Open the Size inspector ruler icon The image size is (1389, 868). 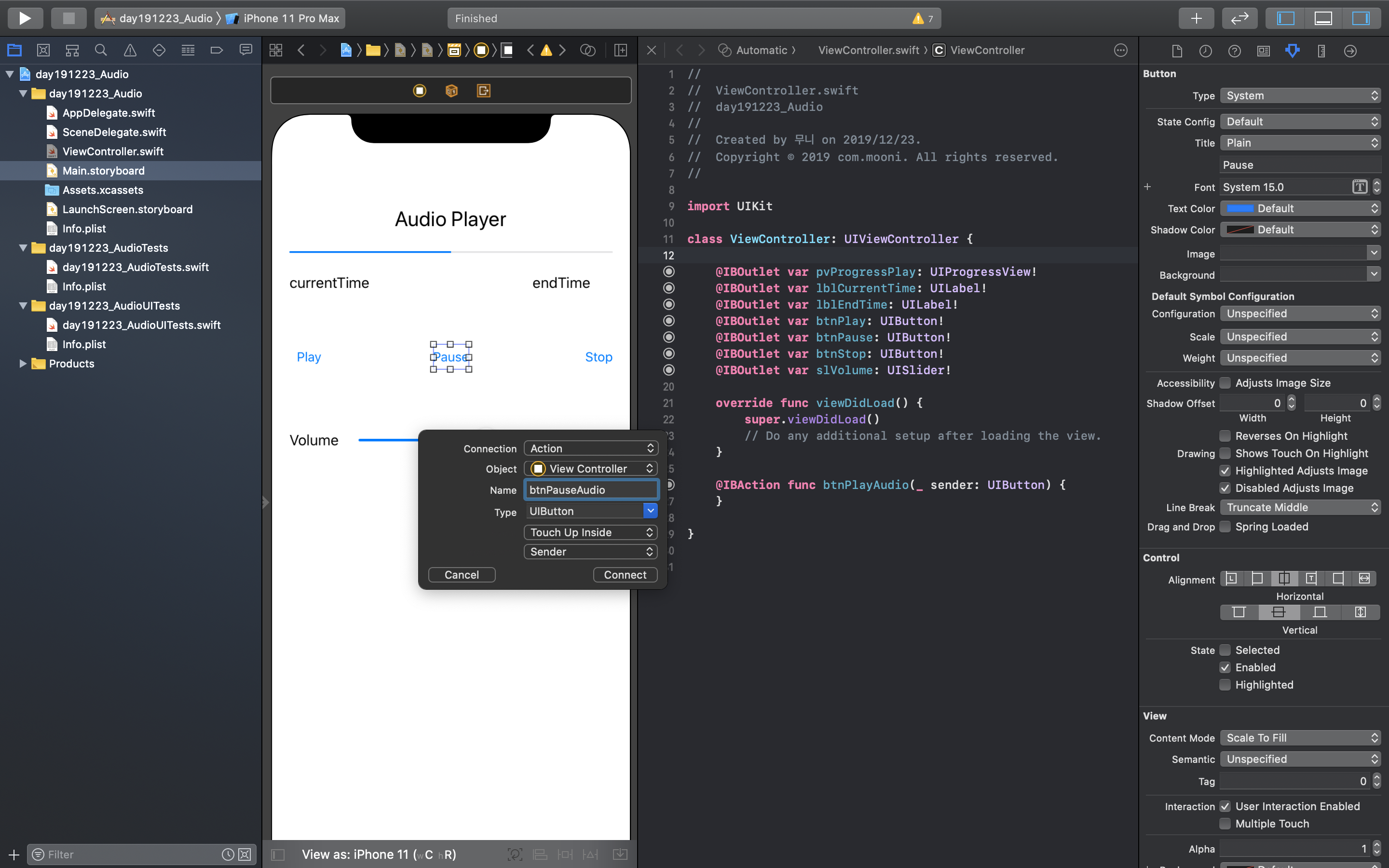(x=1321, y=51)
